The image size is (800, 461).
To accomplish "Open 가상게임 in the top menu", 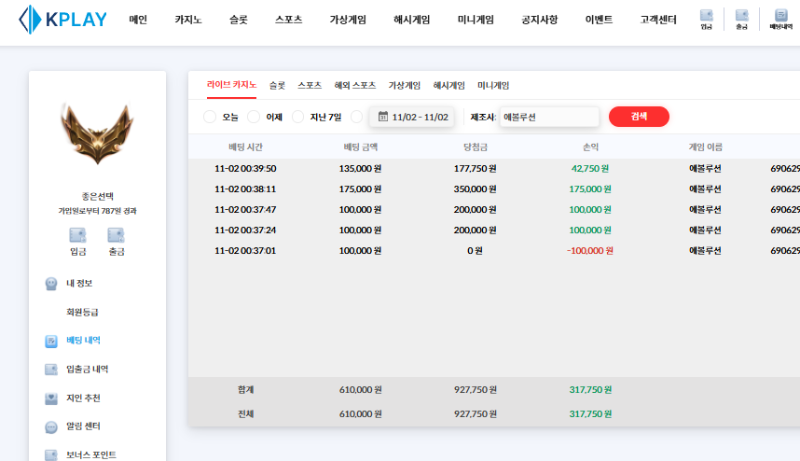I will click(348, 19).
